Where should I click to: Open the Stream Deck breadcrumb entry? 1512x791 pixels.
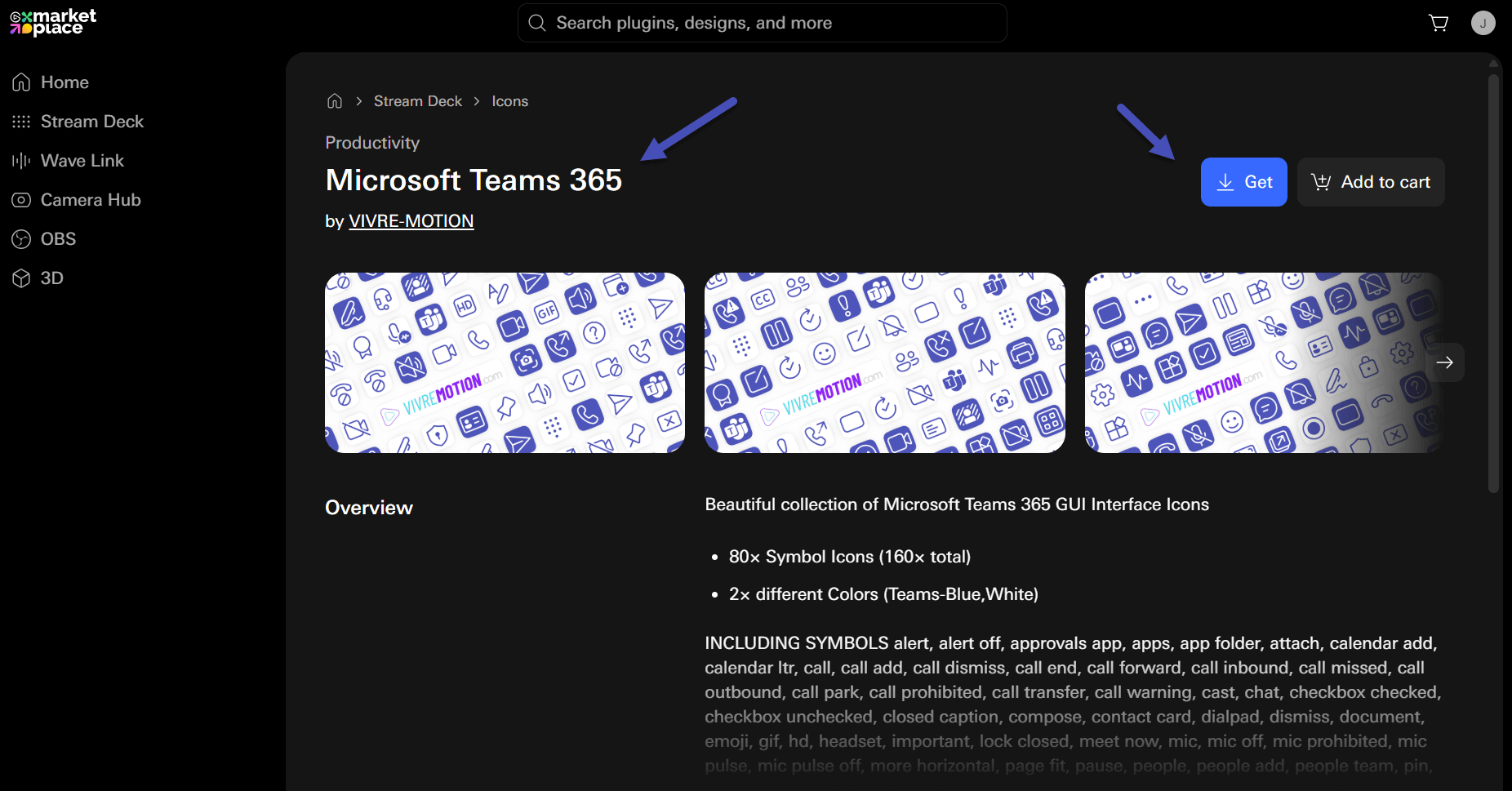point(417,100)
